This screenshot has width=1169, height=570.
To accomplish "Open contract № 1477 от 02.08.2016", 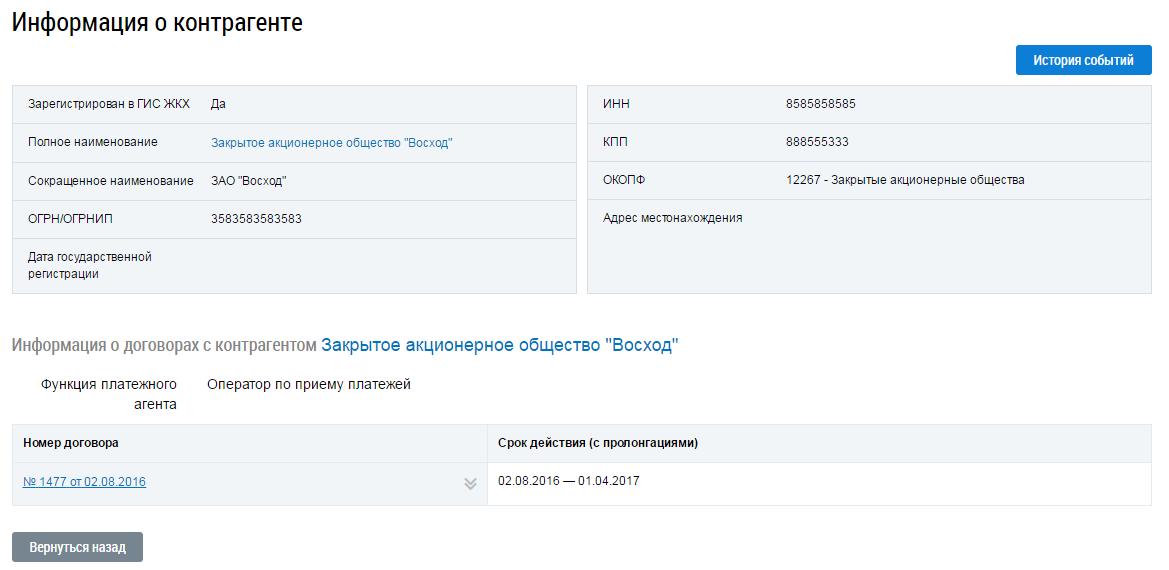I will tap(84, 482).
